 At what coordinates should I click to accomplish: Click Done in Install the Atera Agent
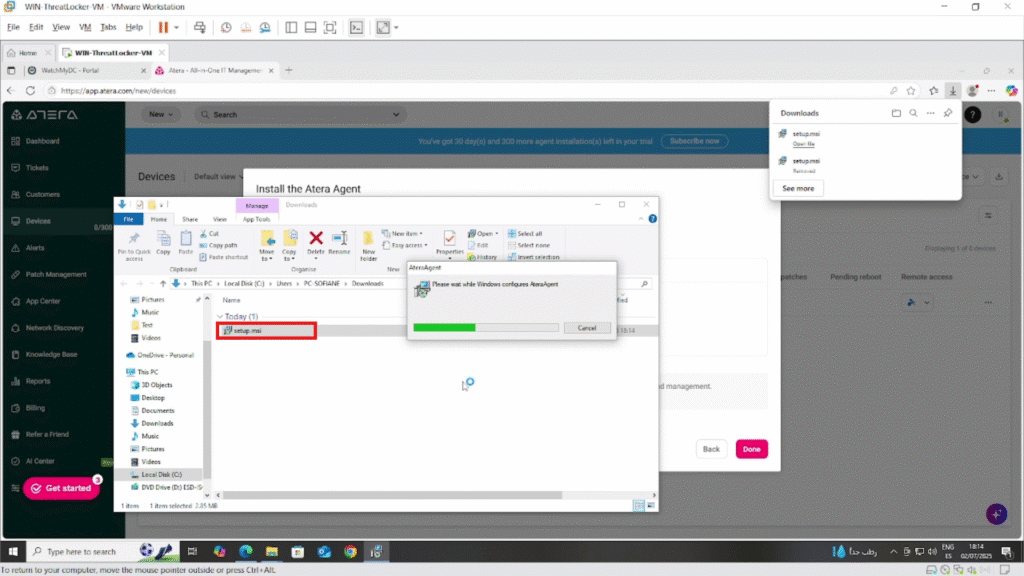click(x=752, y=449)
